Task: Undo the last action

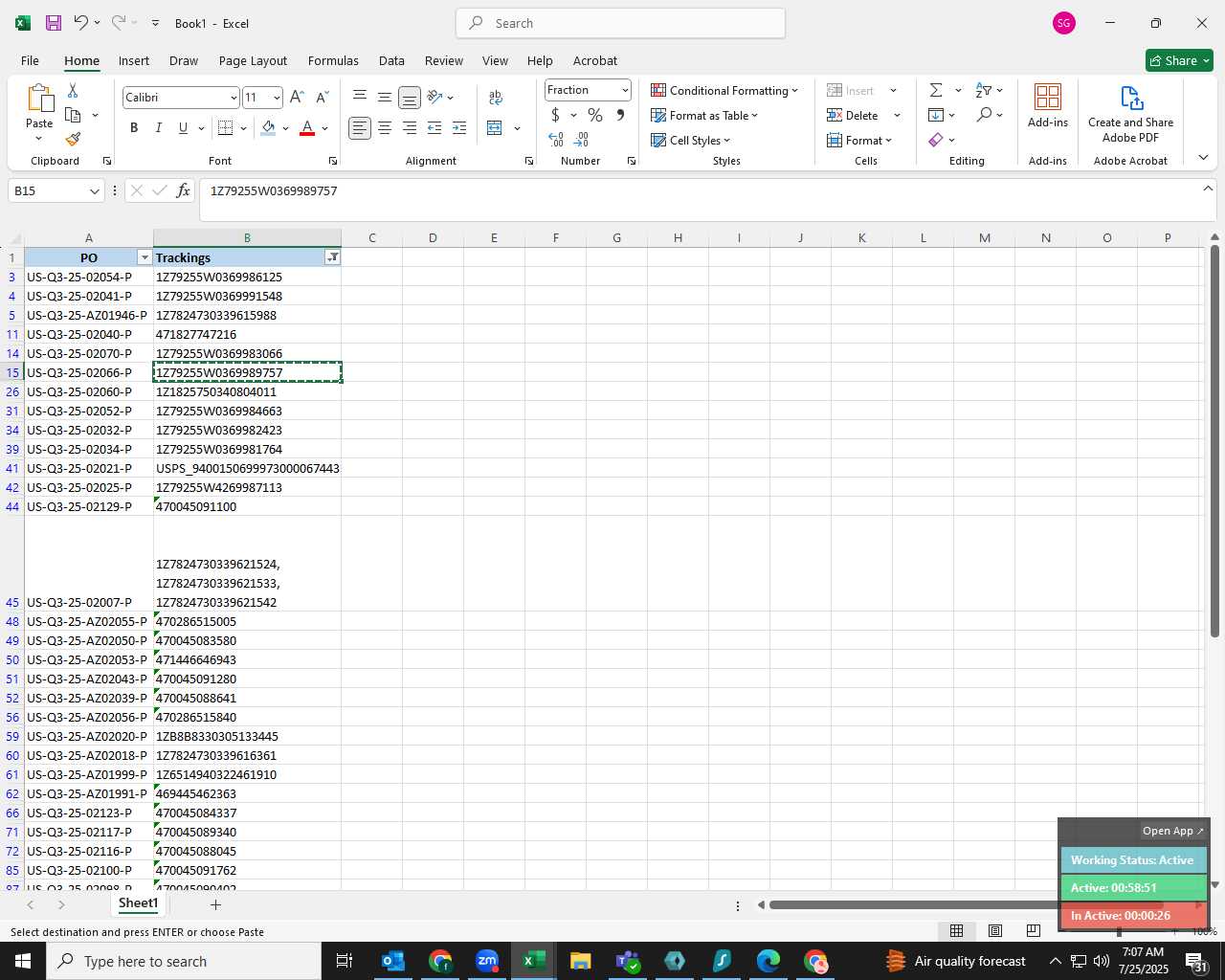Action: coord(81,23)
